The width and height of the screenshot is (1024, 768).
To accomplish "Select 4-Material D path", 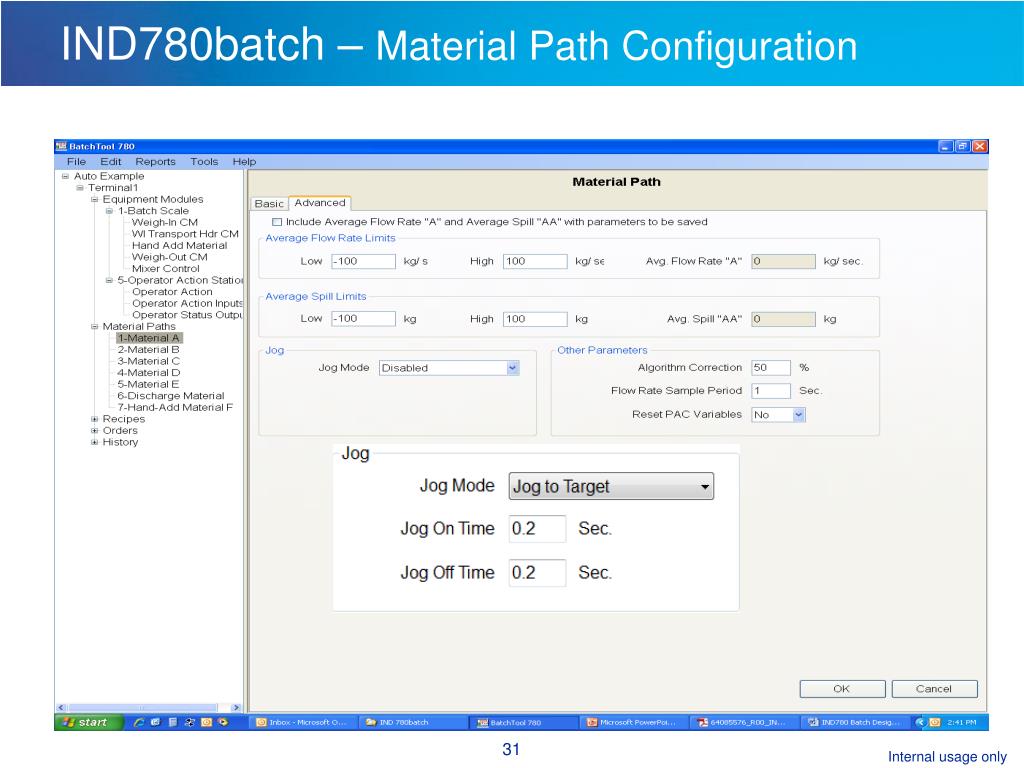I will point(148,373).
